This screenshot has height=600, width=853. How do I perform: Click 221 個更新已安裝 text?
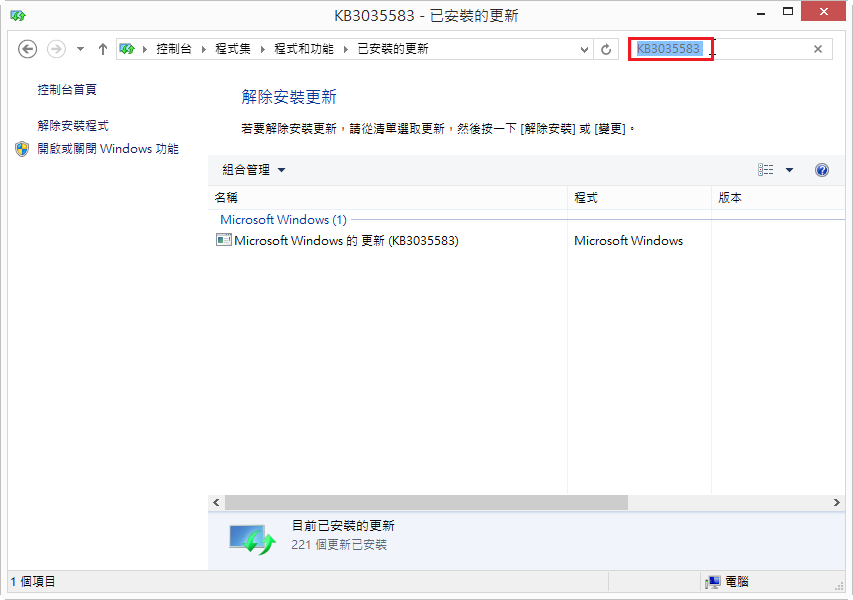(x=339, y=545)
